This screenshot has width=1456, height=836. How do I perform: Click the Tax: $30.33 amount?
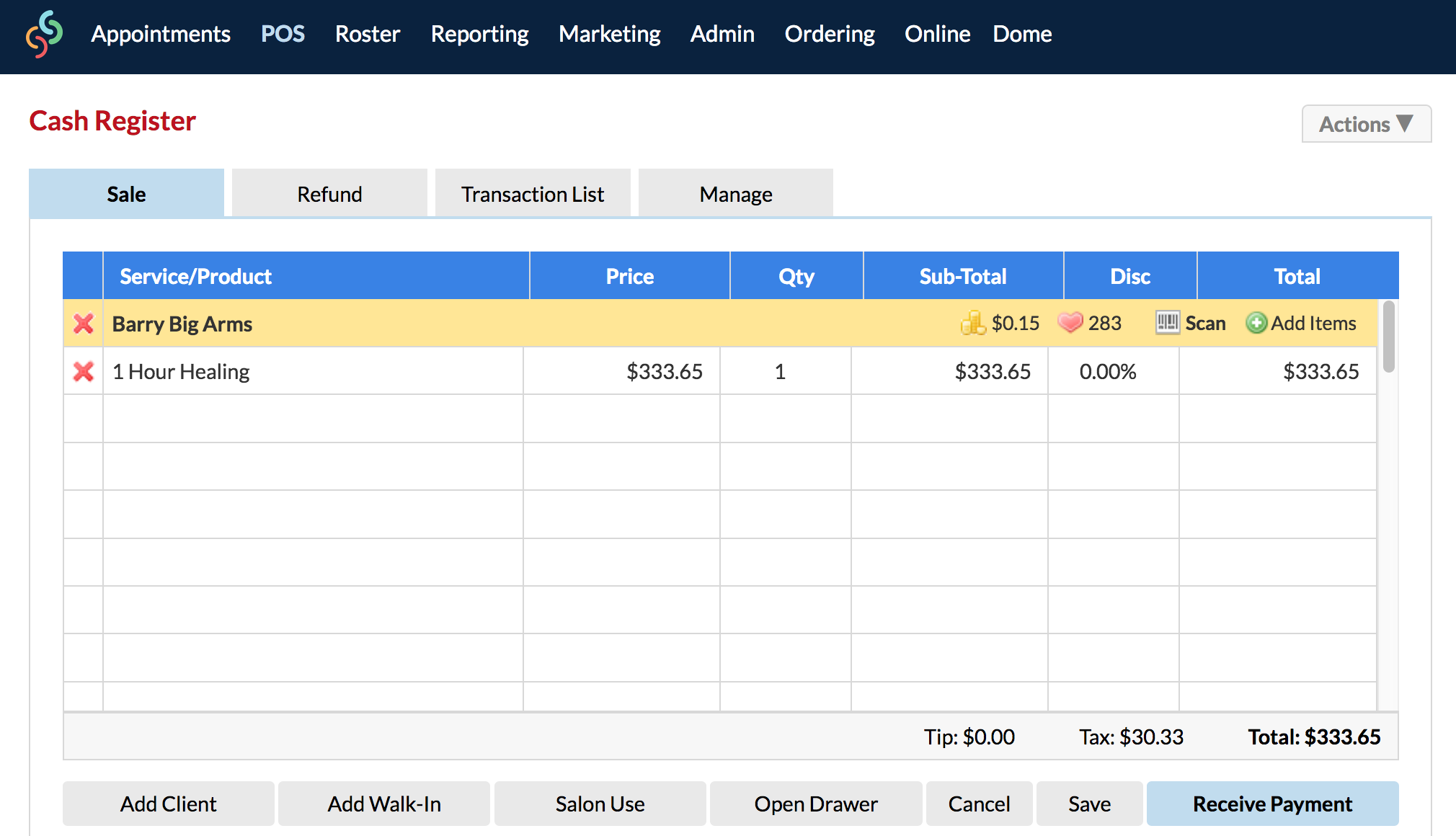[1131, 737]
